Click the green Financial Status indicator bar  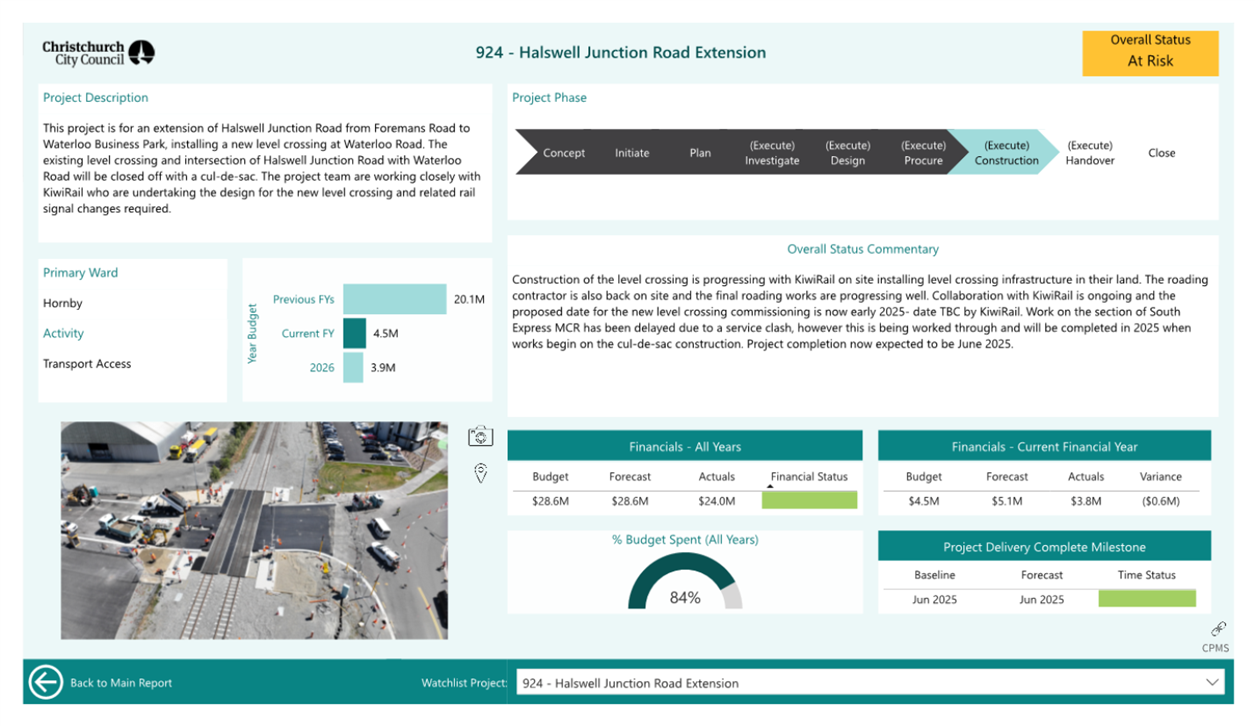809,501
